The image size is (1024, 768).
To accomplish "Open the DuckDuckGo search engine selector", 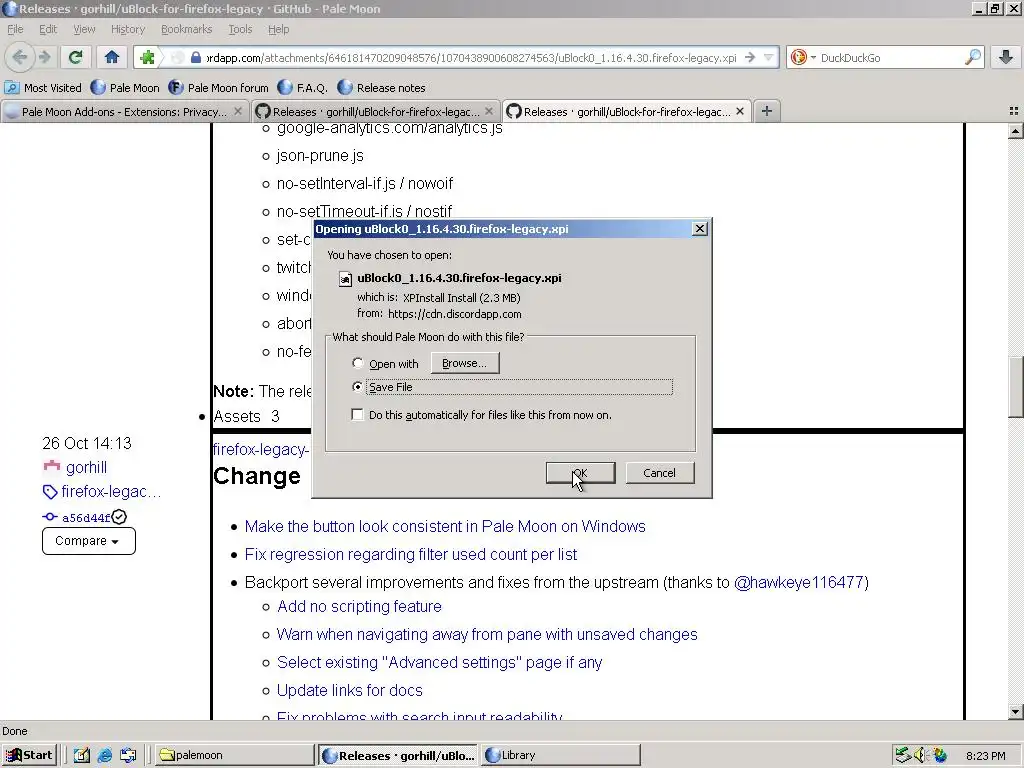I will coord(803,57).
